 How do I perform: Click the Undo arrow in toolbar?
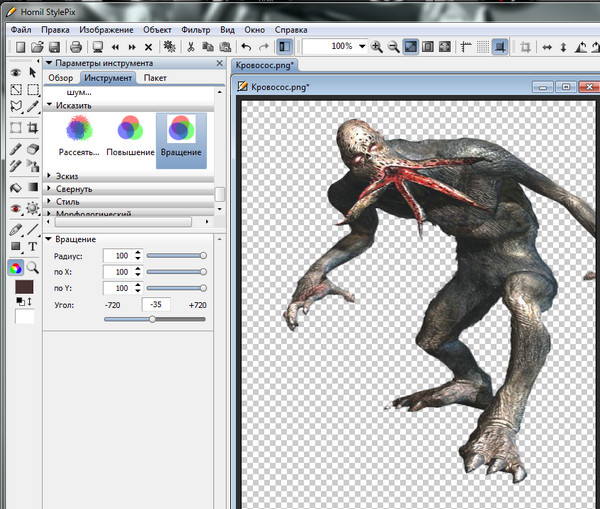(246, 47)
